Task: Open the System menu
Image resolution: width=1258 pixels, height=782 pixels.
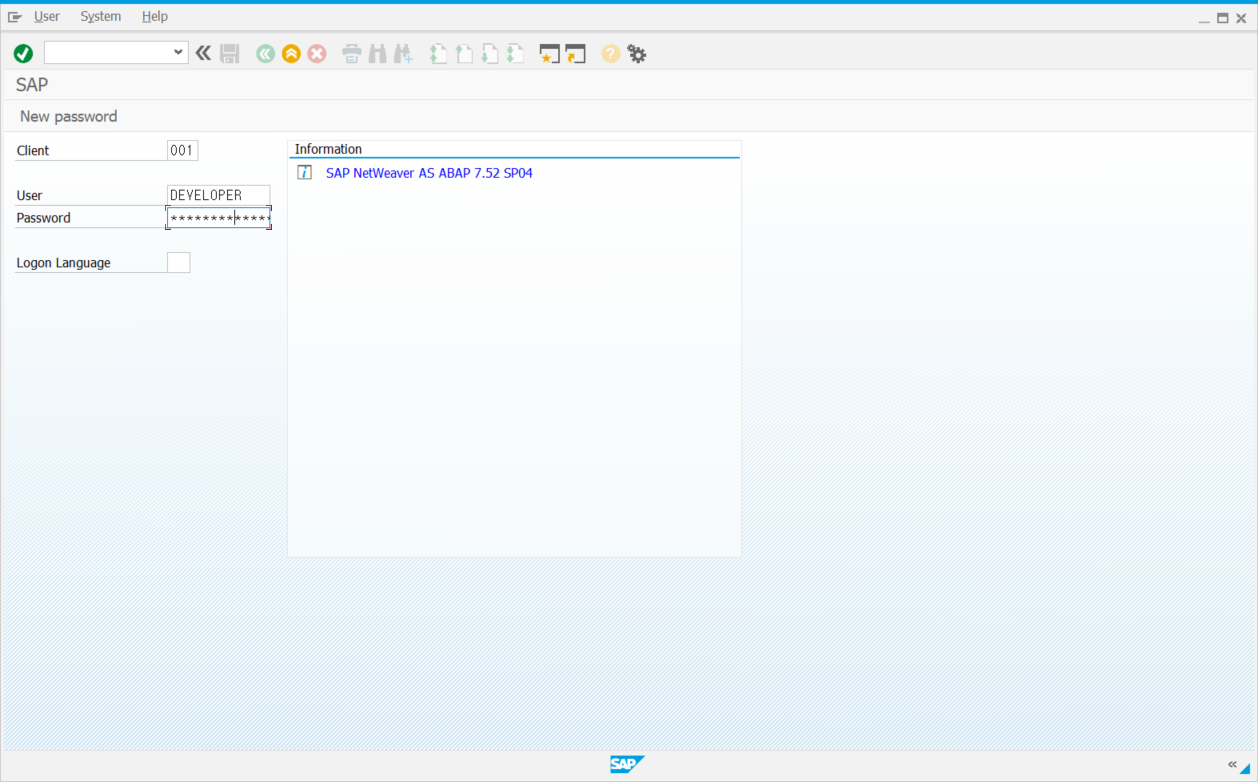Action: (x=101, y=16)
